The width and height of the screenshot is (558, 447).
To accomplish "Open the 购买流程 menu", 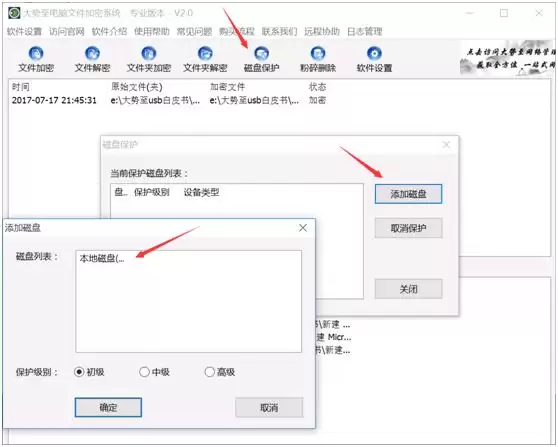I will point(237,32).
